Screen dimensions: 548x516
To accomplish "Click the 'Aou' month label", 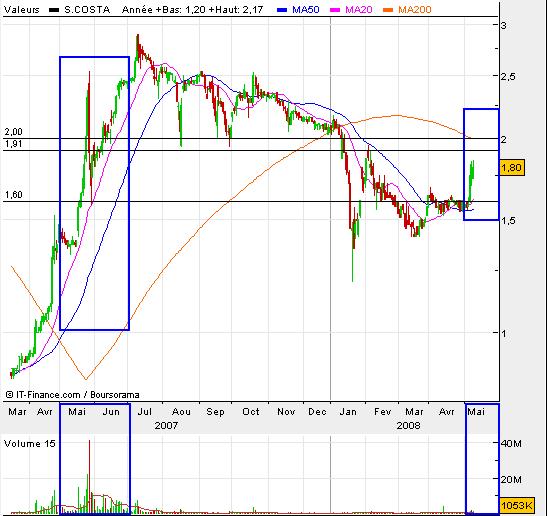I will point(181,412).
